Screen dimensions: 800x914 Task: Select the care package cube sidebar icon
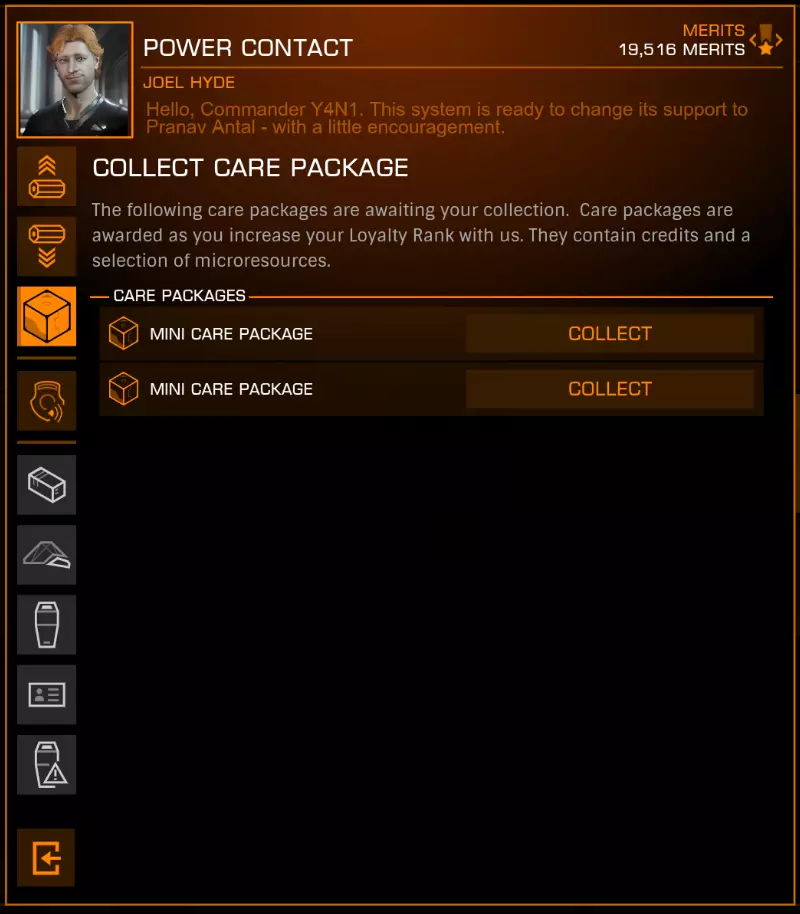(47, 317)
